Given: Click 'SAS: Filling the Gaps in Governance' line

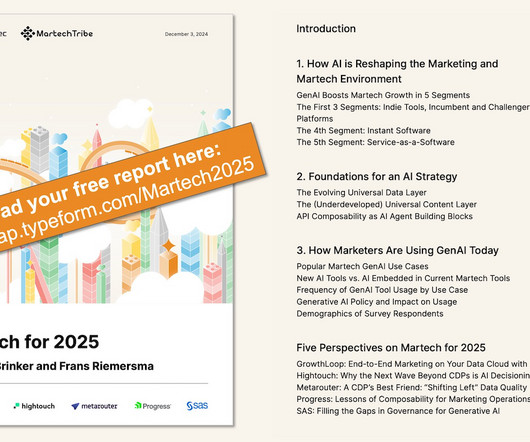Looking at the screenshot, I should click(x=398, y=411).
